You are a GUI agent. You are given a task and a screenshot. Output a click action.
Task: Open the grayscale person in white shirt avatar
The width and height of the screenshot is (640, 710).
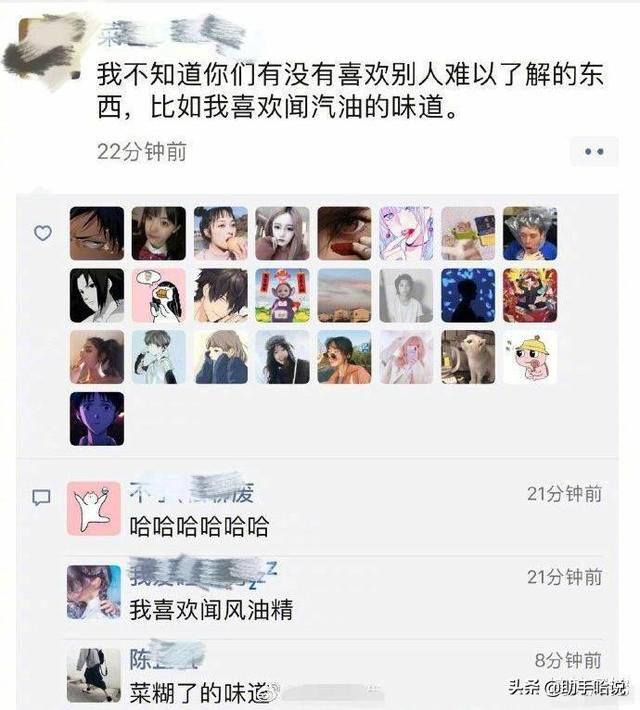(406, 295)
